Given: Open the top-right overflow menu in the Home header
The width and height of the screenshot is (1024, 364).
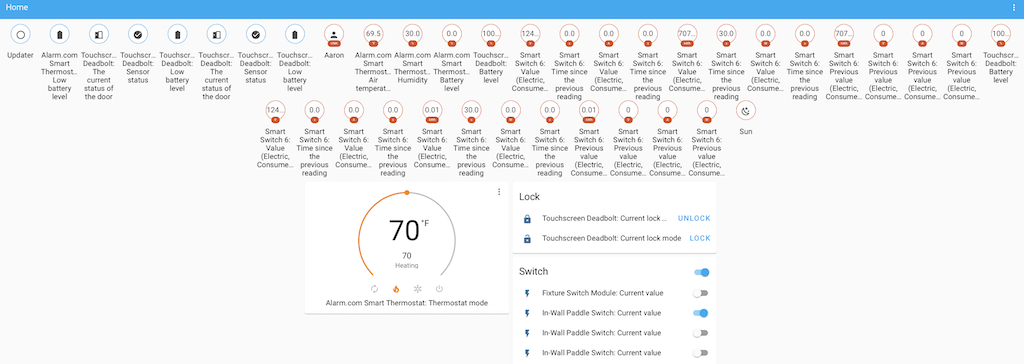Looking at the screenshot, I should point(1014,7).
